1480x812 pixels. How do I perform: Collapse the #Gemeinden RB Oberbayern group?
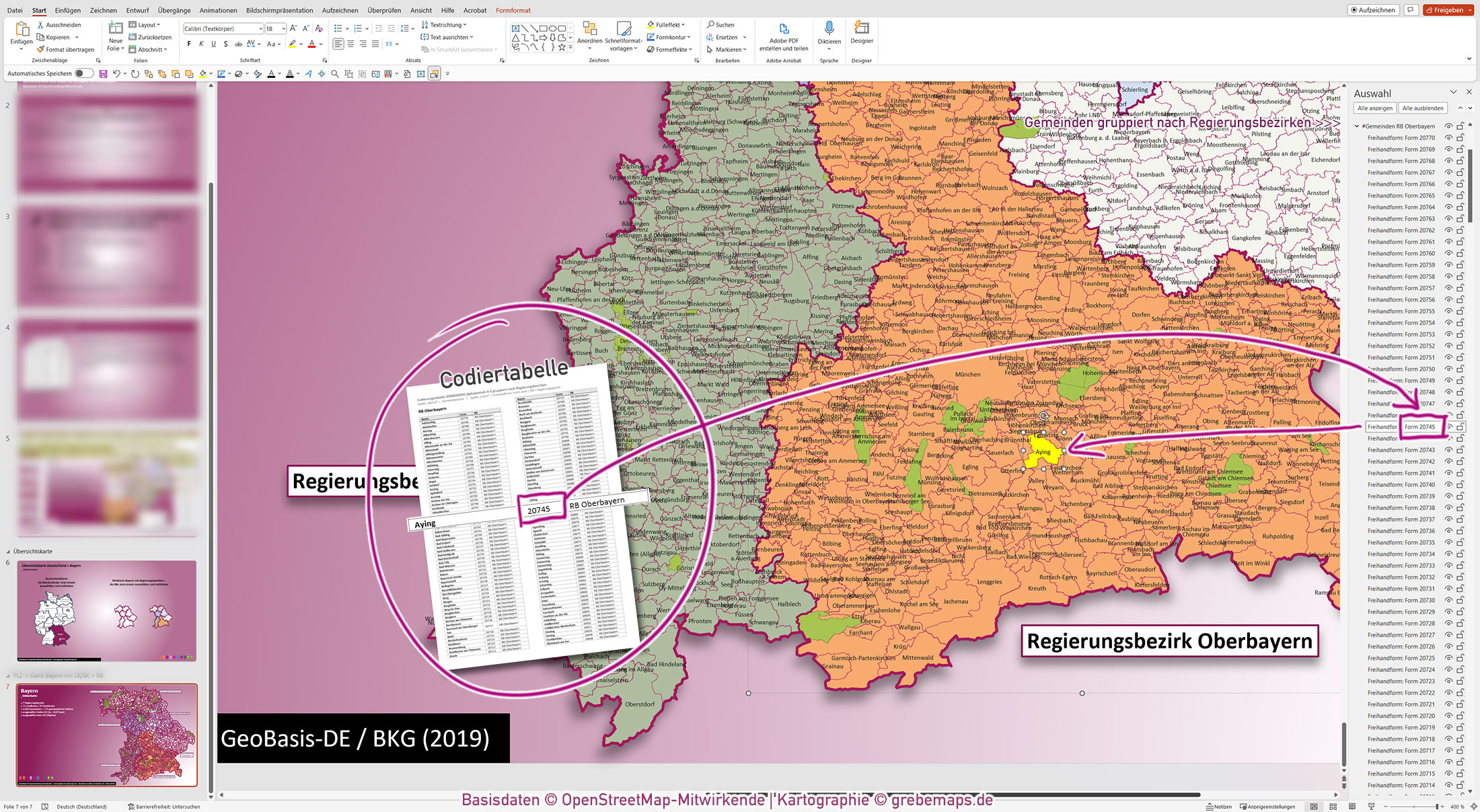click(x=1356, y=126)
